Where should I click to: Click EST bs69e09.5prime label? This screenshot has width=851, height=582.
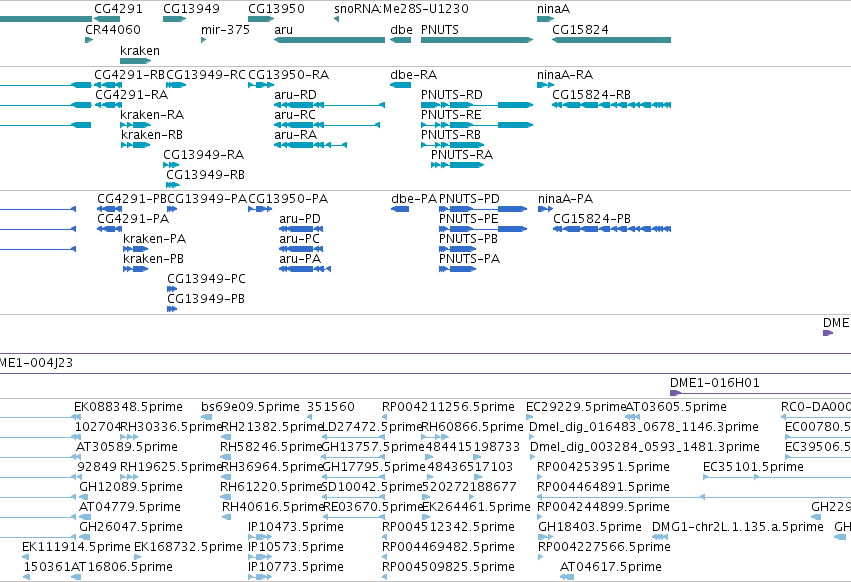tap(250, 407)
